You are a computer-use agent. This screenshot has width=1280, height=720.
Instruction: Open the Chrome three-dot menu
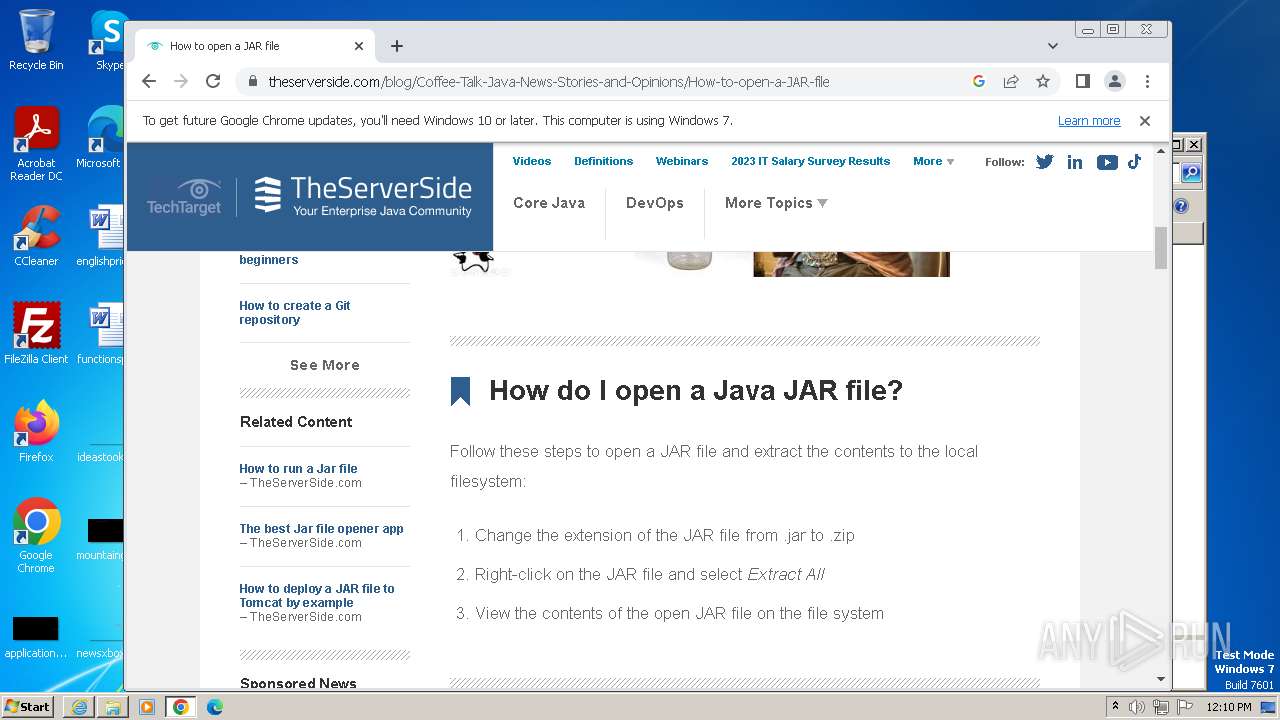click(1147, 81)
